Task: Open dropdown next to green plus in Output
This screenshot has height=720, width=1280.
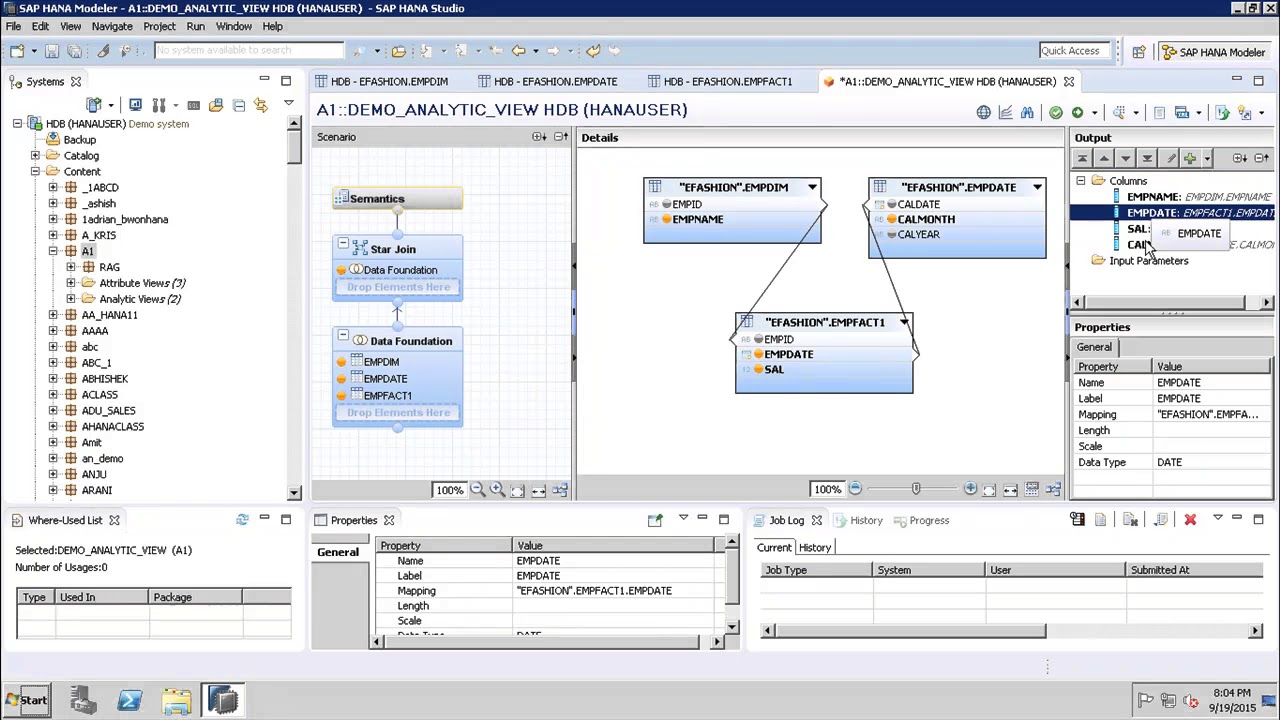Action: (x=1207, y=158)
